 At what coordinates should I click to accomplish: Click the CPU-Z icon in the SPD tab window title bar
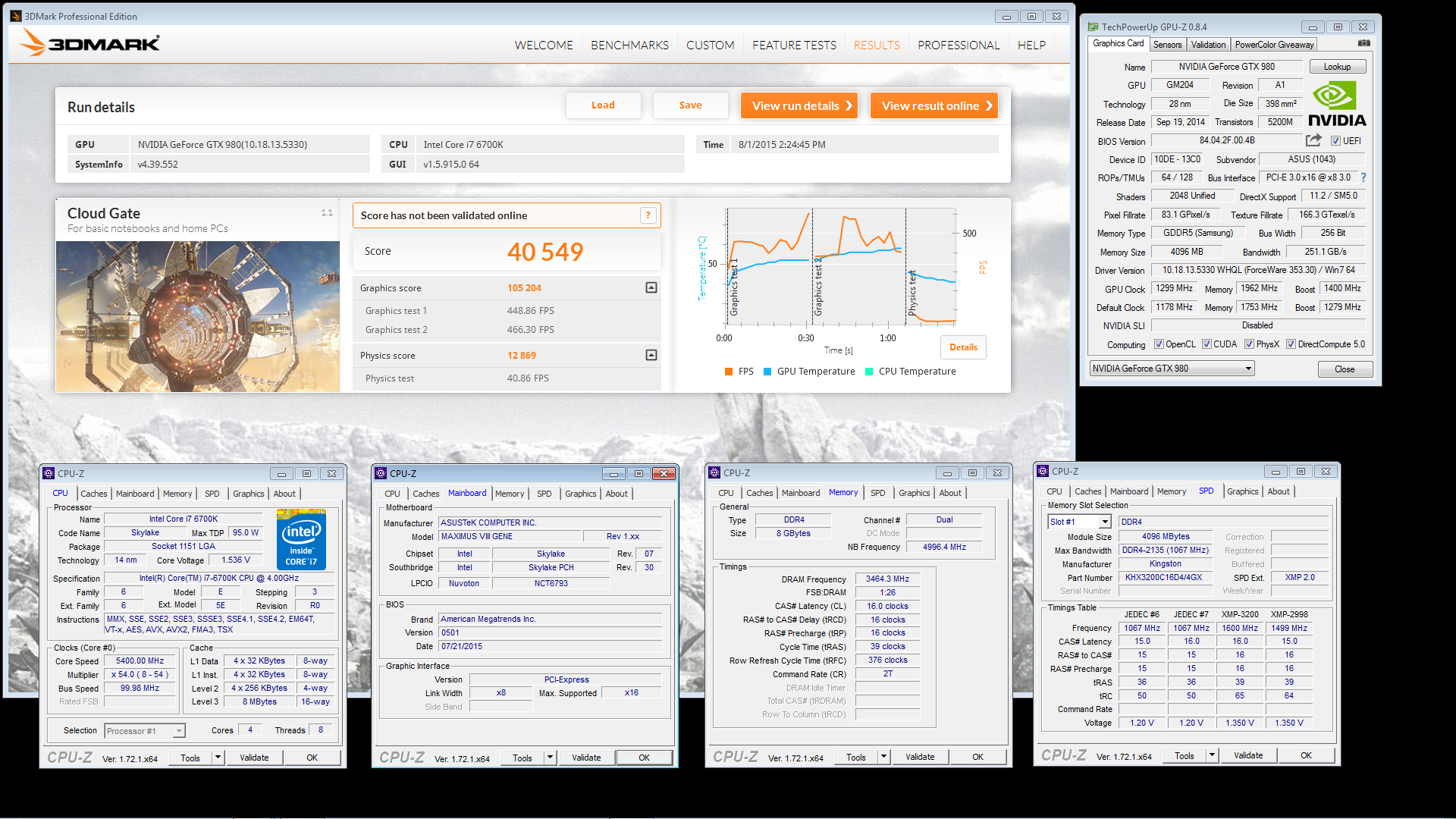(1043, 471)
